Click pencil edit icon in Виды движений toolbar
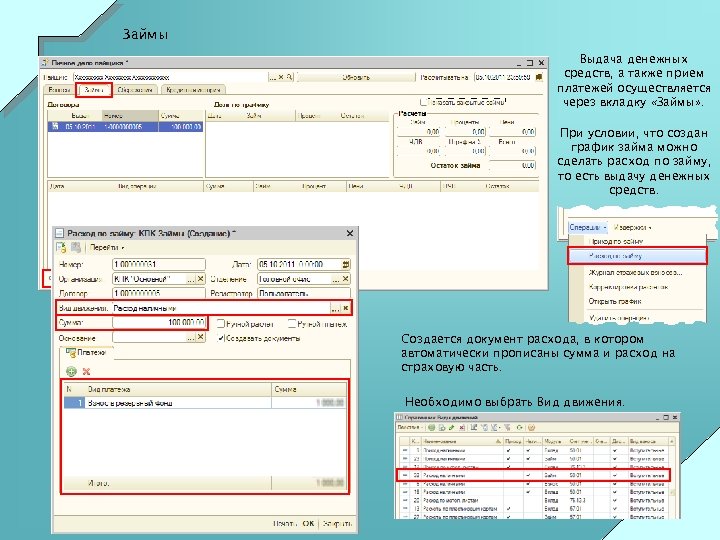The height and width of the screenshot is (540, 720). tap(451, 428)
